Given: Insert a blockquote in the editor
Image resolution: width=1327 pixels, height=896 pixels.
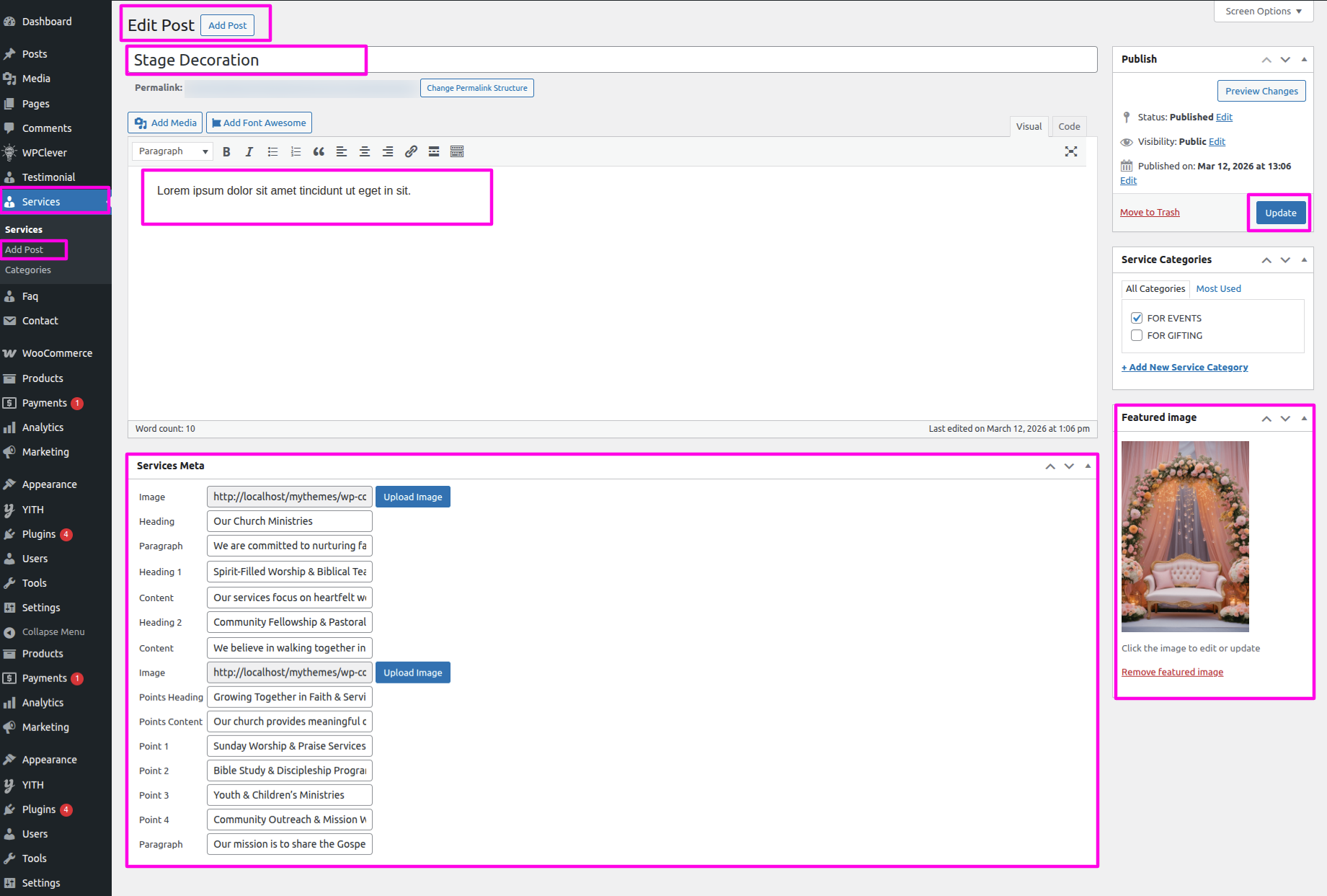Looking at the screenshot, I should (319, 151).
